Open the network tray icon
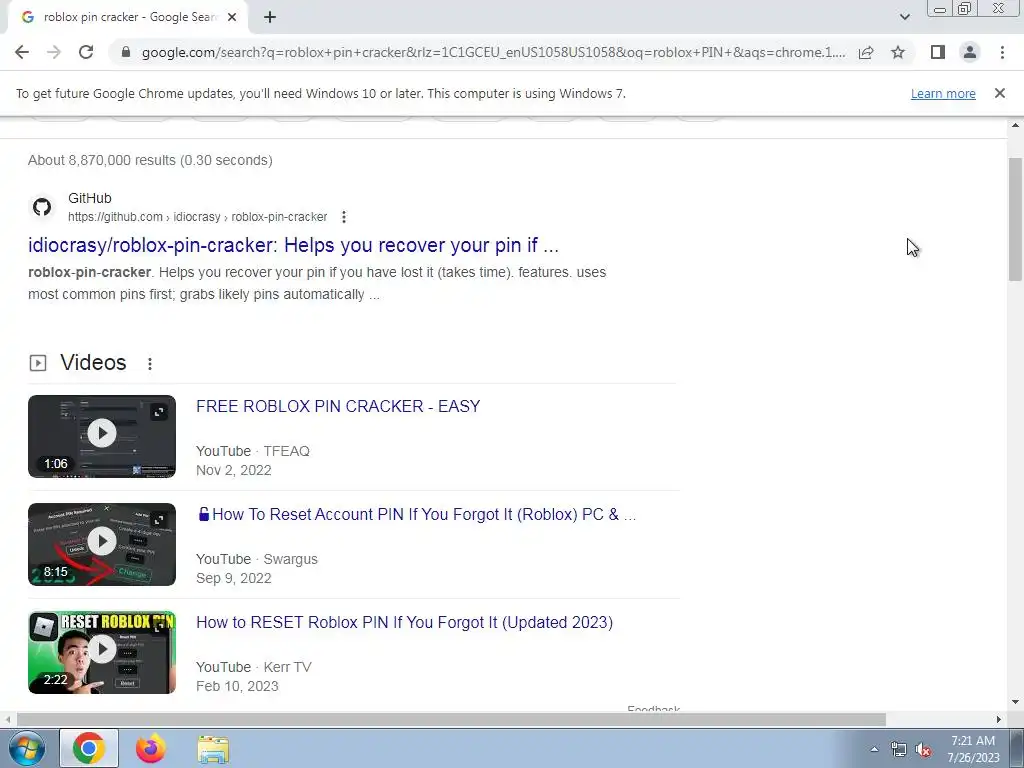Viewport: 1024px width, 768px height. point(899,750)
